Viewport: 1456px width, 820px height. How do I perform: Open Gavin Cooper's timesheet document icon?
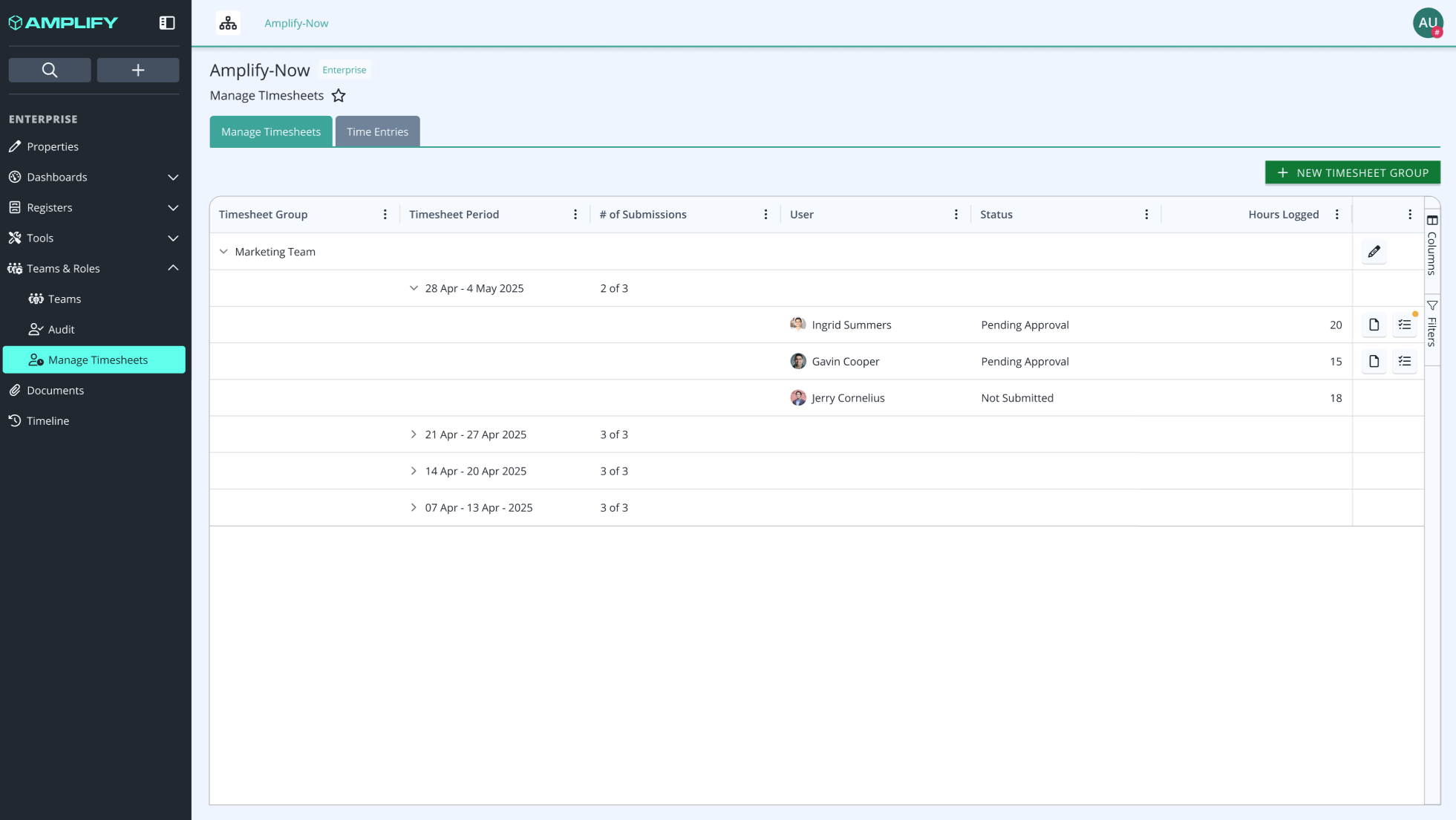[1374, 361]
